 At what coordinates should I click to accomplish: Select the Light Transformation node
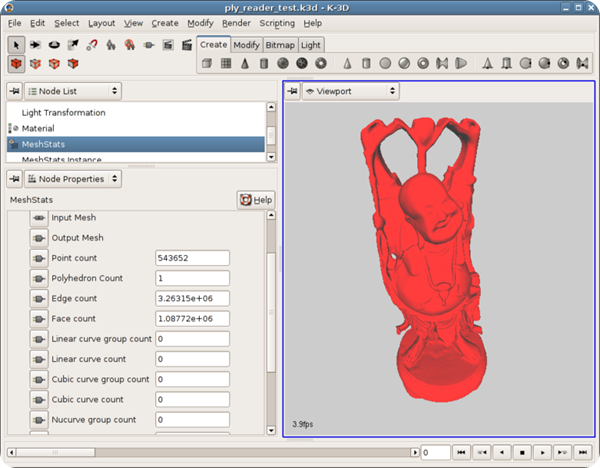(135, 113)
